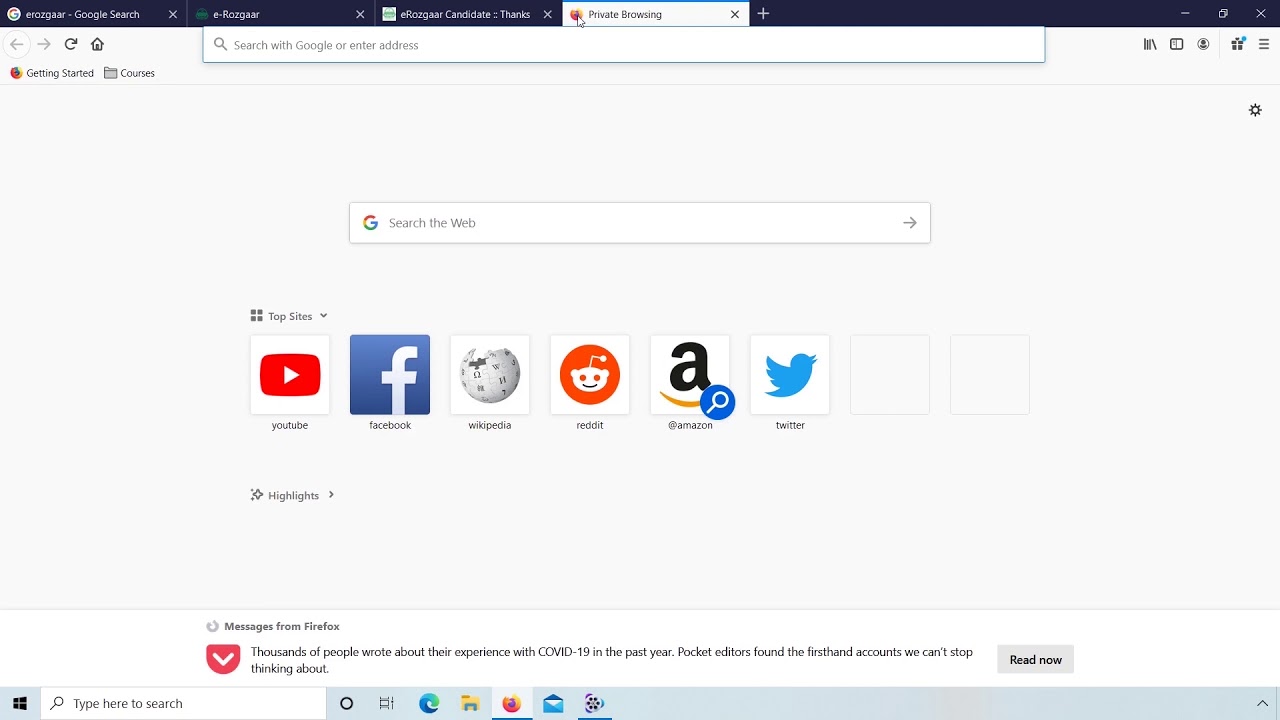This screenshot has height=720, width=1280.
Task: Open Getting Started bookmark
Action: coord(52,73)
